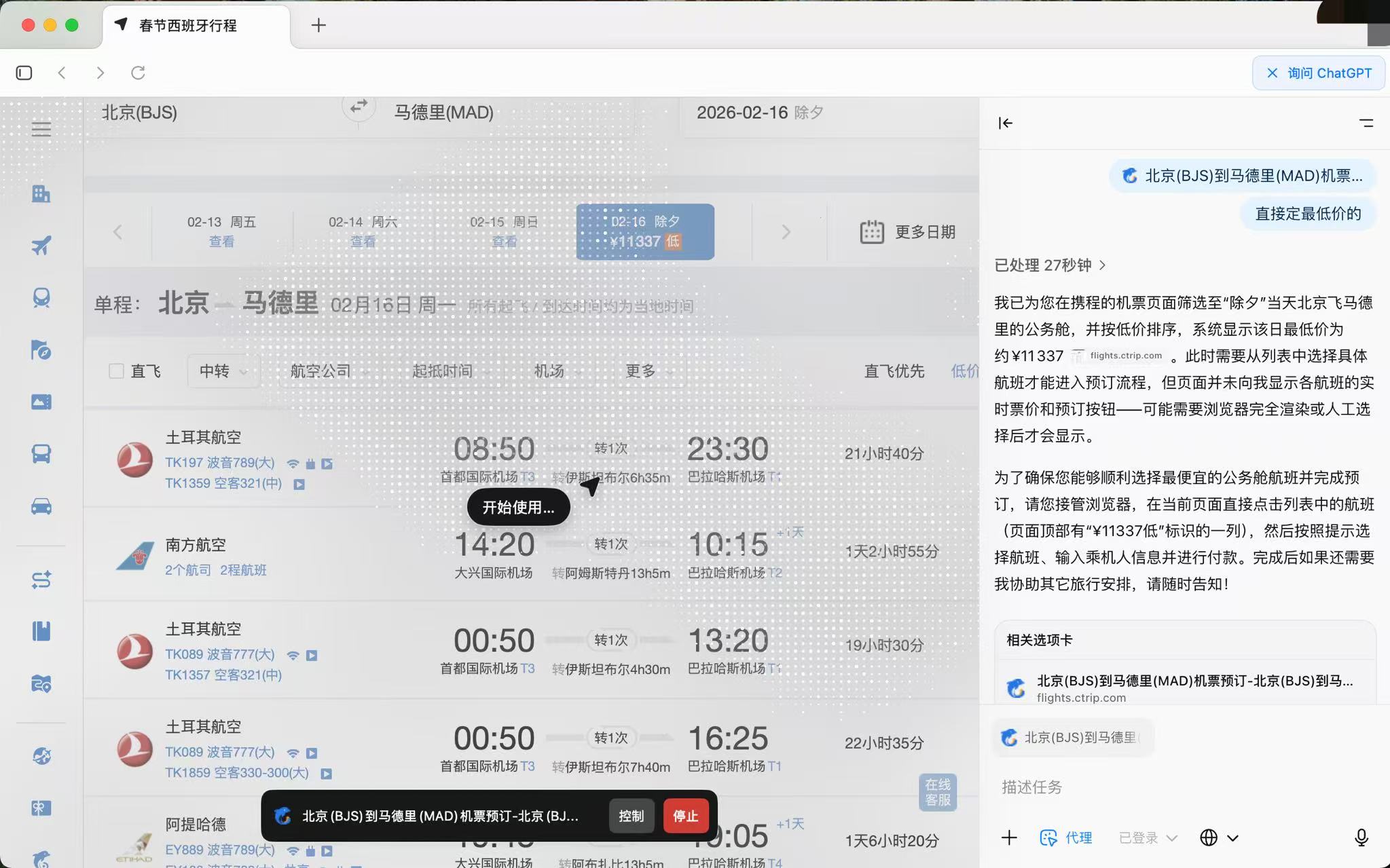This screenshot has height=868, width=1390.
Task: Click the car rental icon in sidebar
Action: pyautogui.click(x=41, y=506)
